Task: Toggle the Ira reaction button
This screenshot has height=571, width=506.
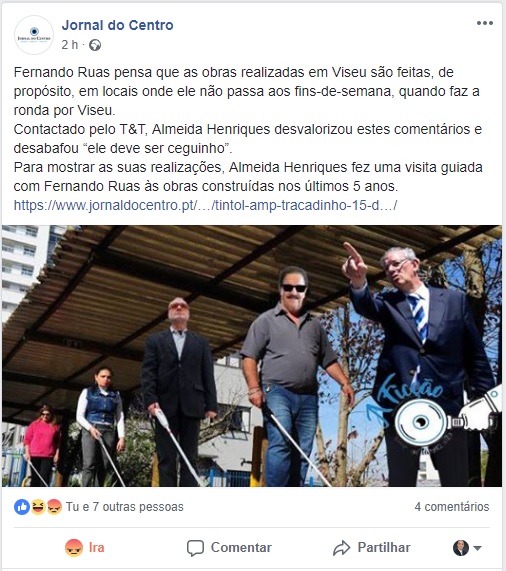Action: click(x=84, y=548)
